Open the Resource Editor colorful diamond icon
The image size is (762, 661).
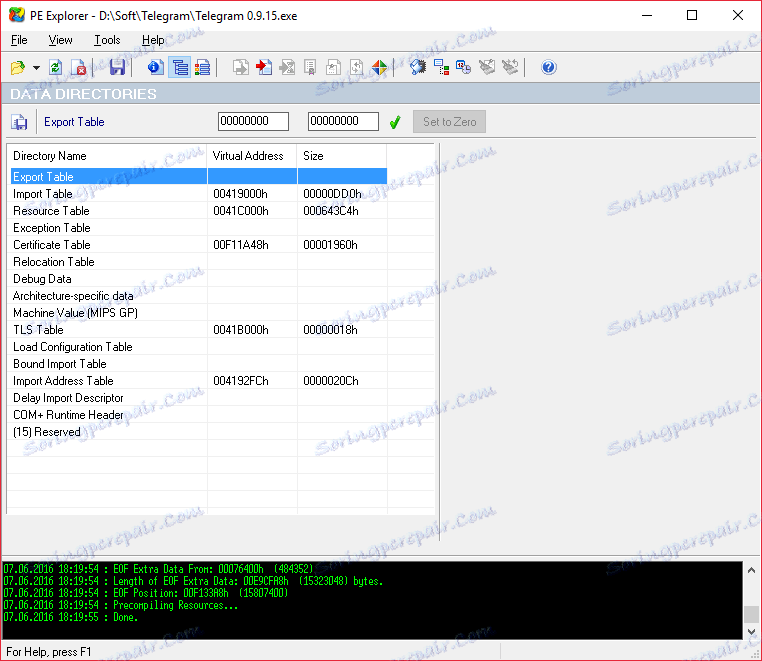(380, 67)
